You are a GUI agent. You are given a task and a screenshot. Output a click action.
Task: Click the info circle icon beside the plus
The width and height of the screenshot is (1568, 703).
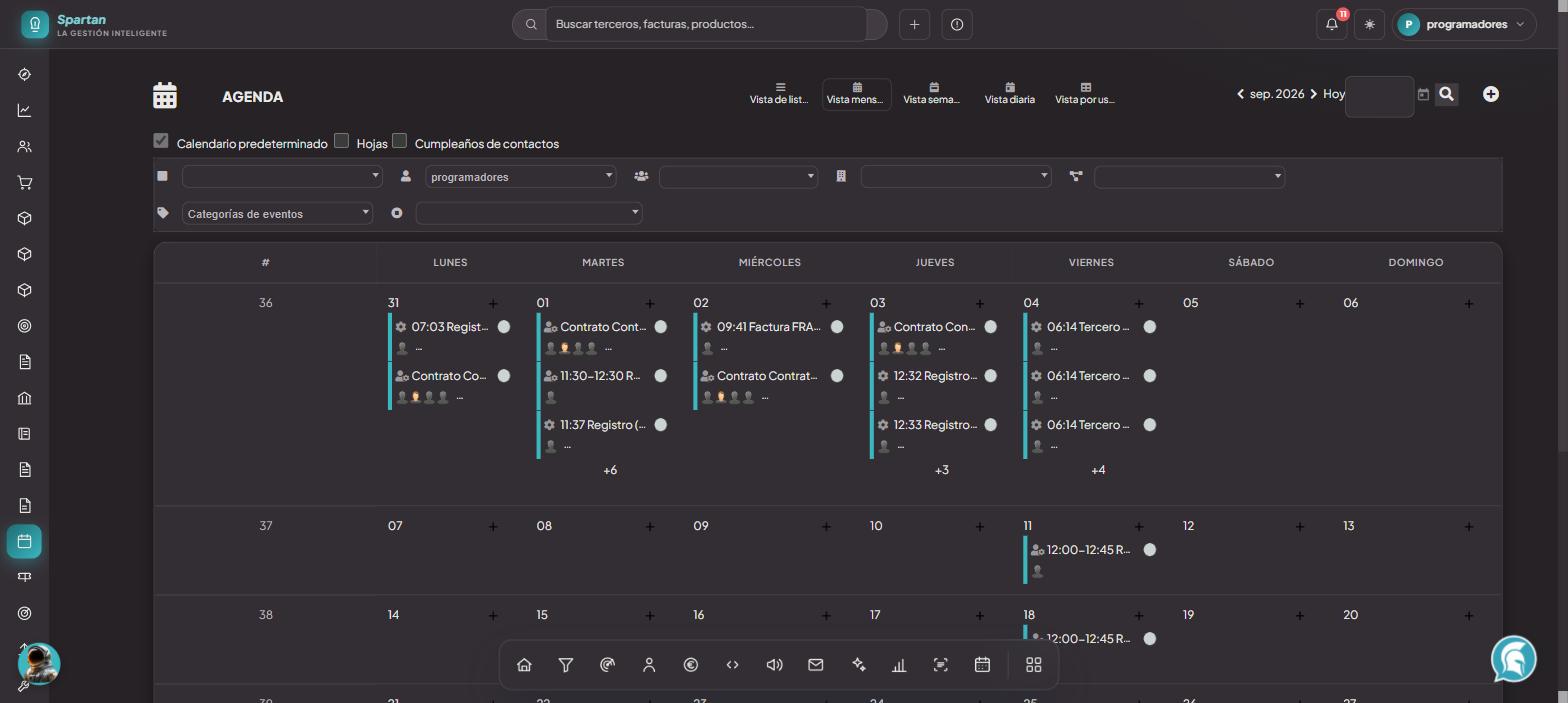tap(957, 24)
